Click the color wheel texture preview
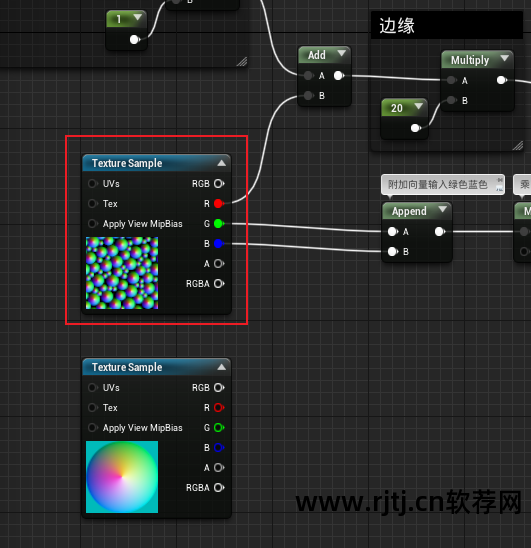The height and width of the screenshot is (548, 531). (122, 477)
